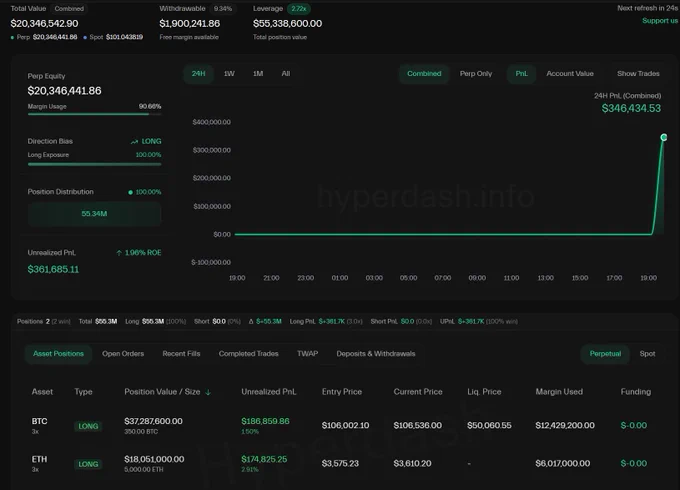Image resolution: width=680 pixels, height=490 pixels.
Task: Open the Asset Positions tab
Action: click(58, 354)
